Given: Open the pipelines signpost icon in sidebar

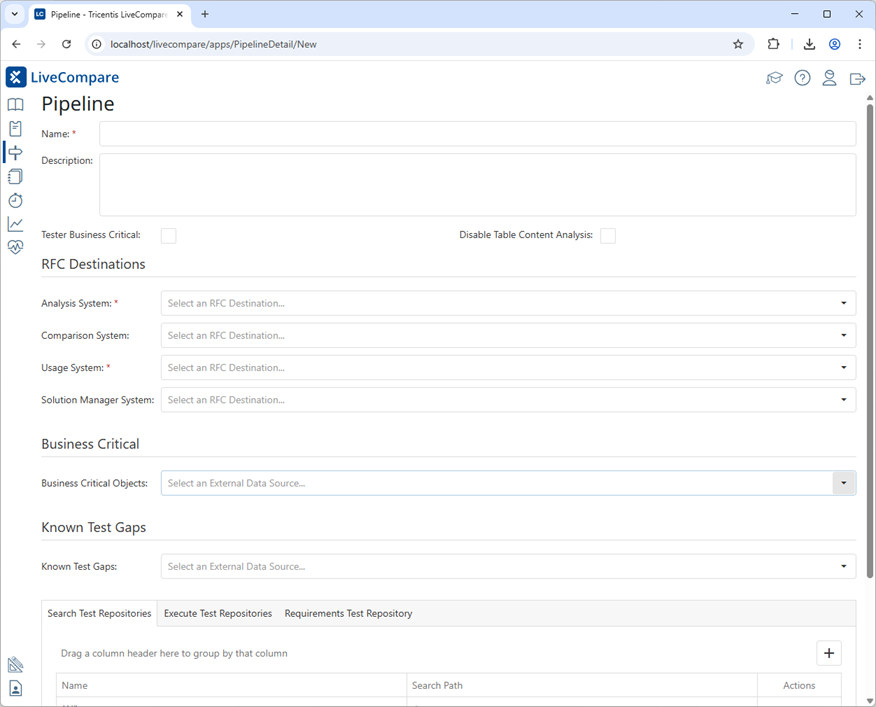Looking at the screenshot, I should pos(15,152).
